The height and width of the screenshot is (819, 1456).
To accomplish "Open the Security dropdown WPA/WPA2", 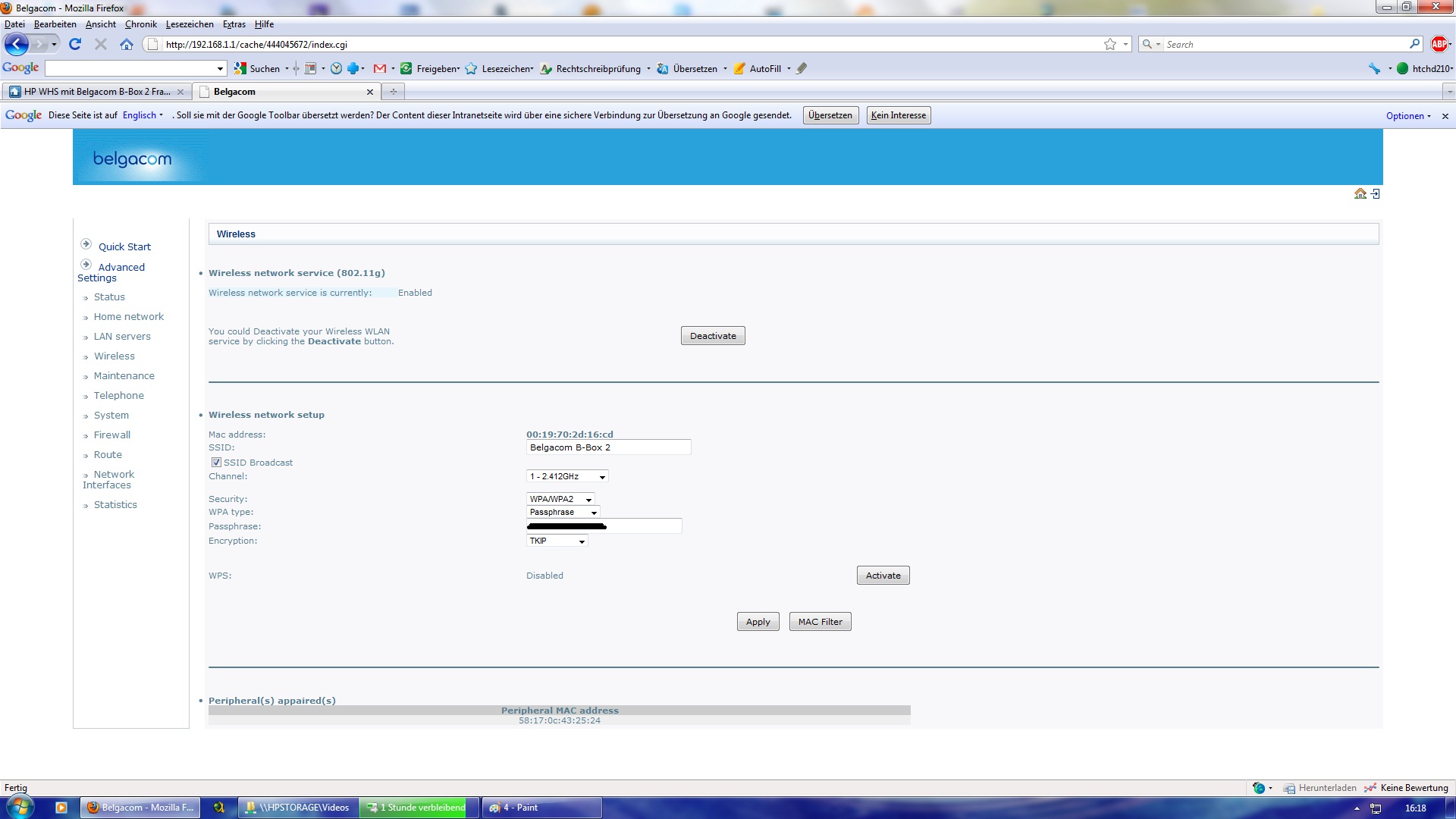I will 560,499.
